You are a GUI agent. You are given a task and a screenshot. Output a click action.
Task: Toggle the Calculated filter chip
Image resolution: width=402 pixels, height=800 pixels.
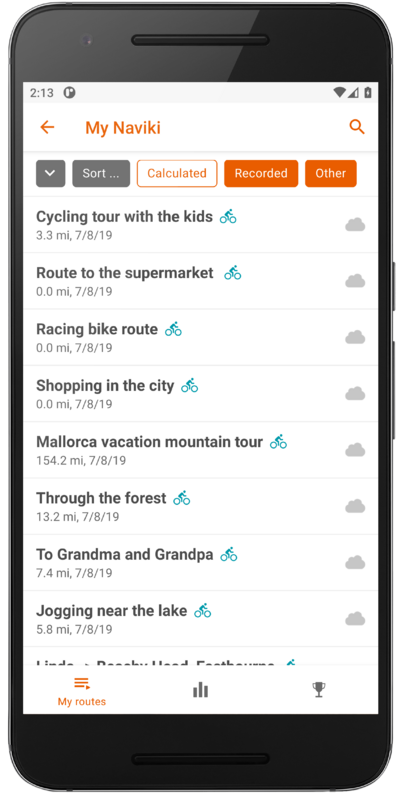(177, 173)
